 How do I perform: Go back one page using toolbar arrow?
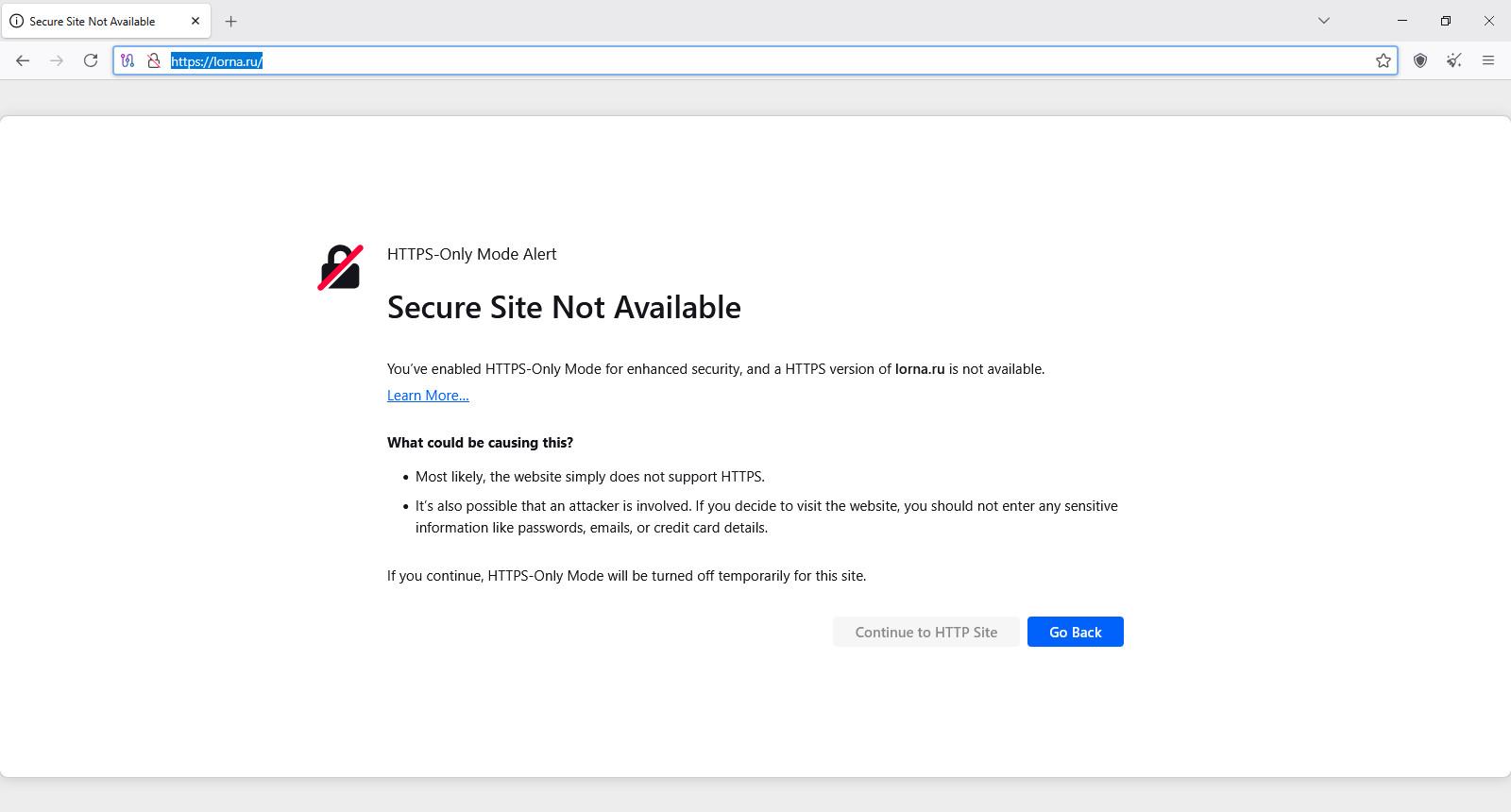23,60
